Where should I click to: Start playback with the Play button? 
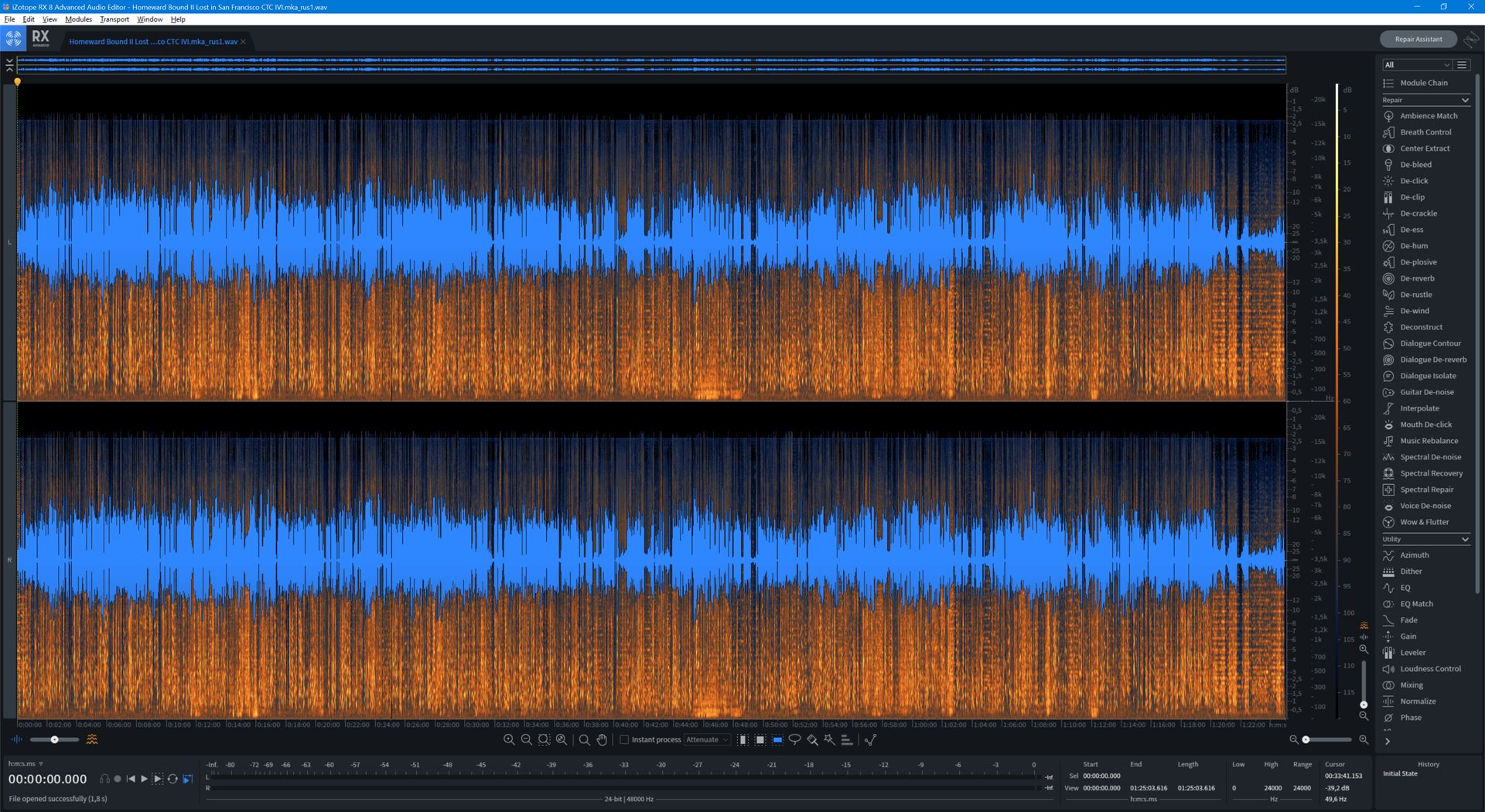(144, 779)
